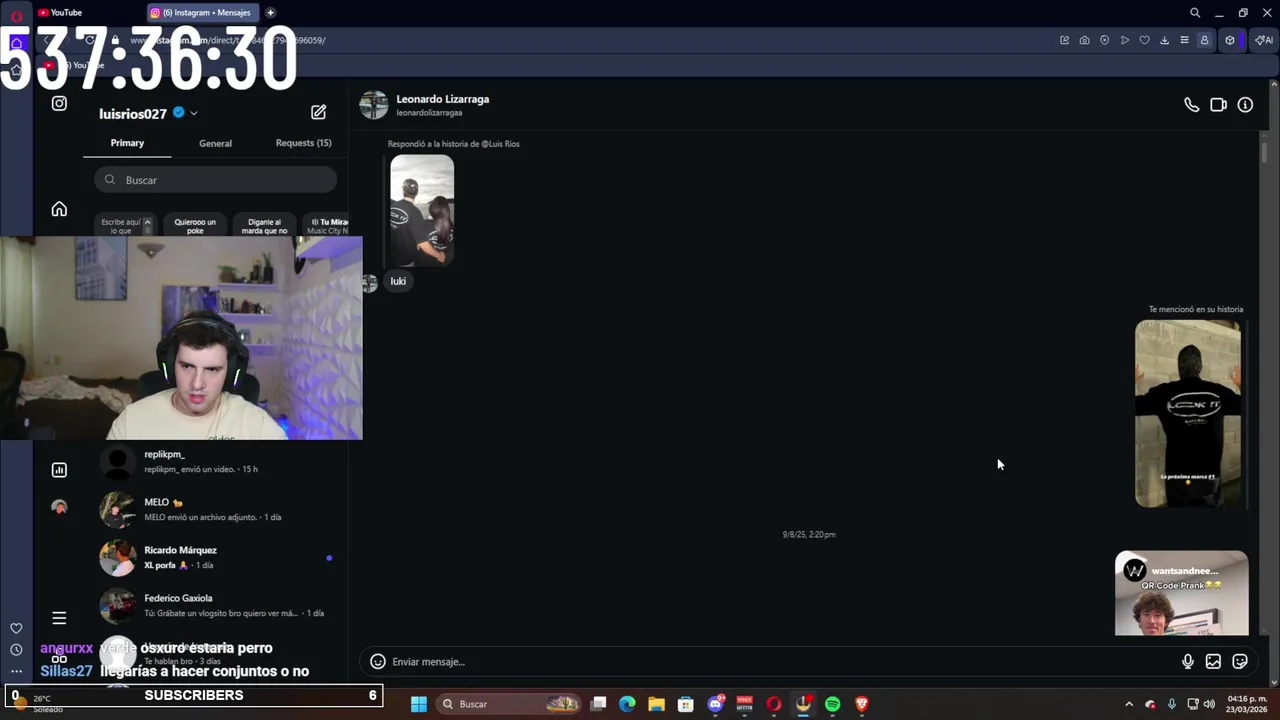Image resolution: width=1280 pixels, height=720 pixels.
Task: Compose a new message with the pencil icon
Action: coord(318,112)
